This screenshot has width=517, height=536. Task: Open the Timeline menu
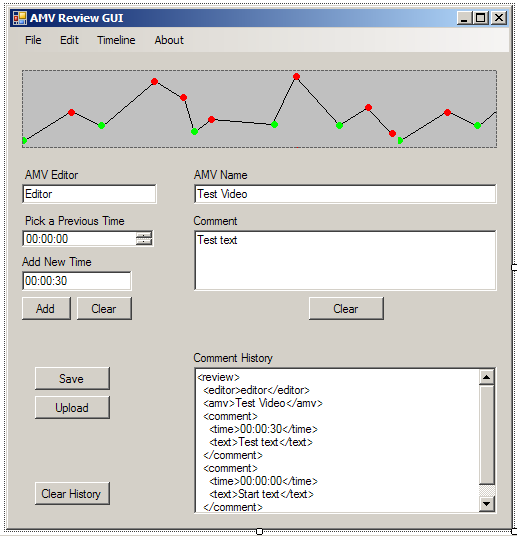coord(116,40)
